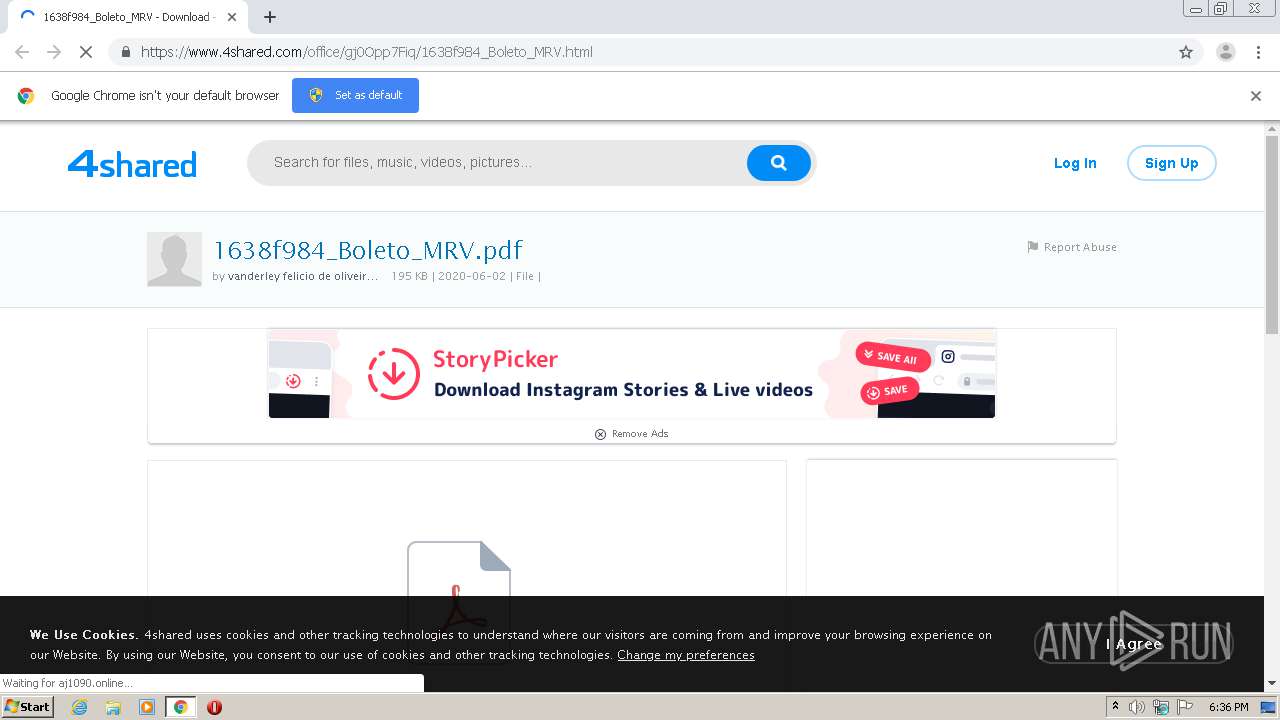Launch Internet Explorer from taskbar

pyautogui.click(x=80, y=707)
